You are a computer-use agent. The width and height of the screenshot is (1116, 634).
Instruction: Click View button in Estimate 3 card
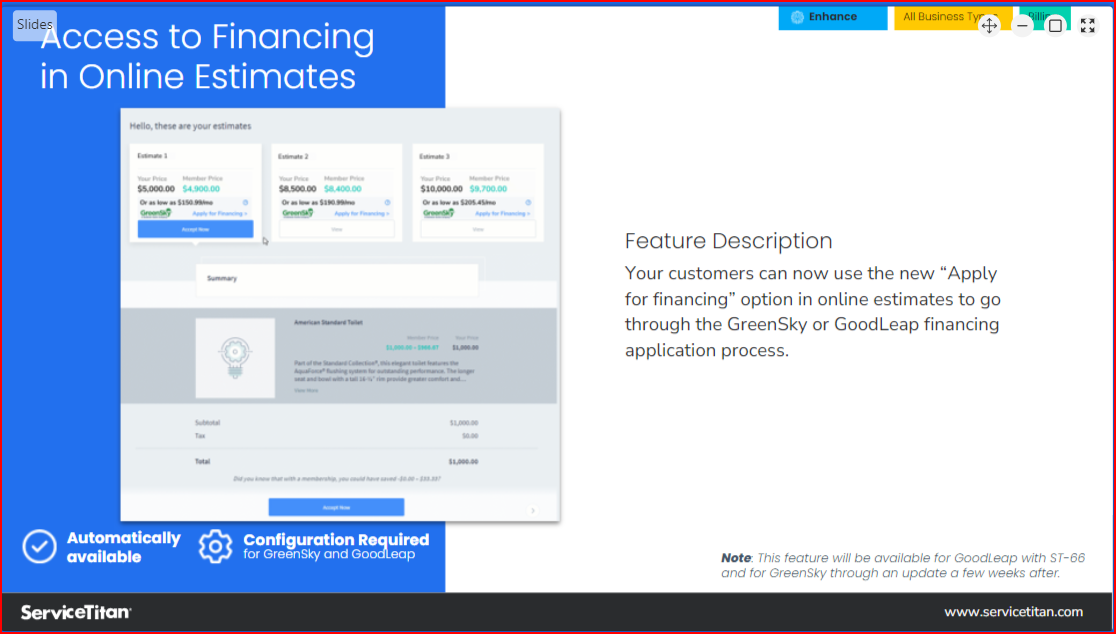tap(478, 229)
